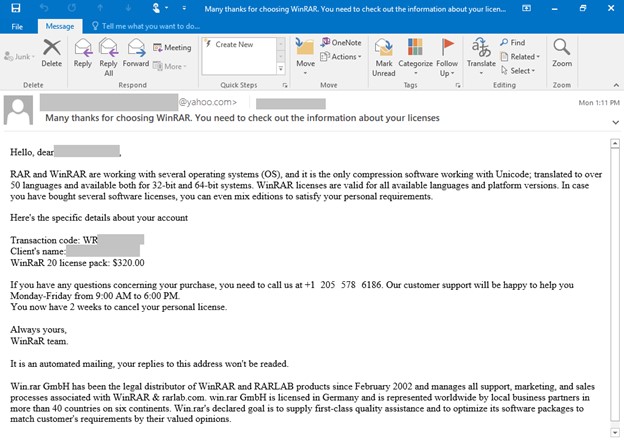
Task: Mark the message as Unread
Action: (384, 55)
